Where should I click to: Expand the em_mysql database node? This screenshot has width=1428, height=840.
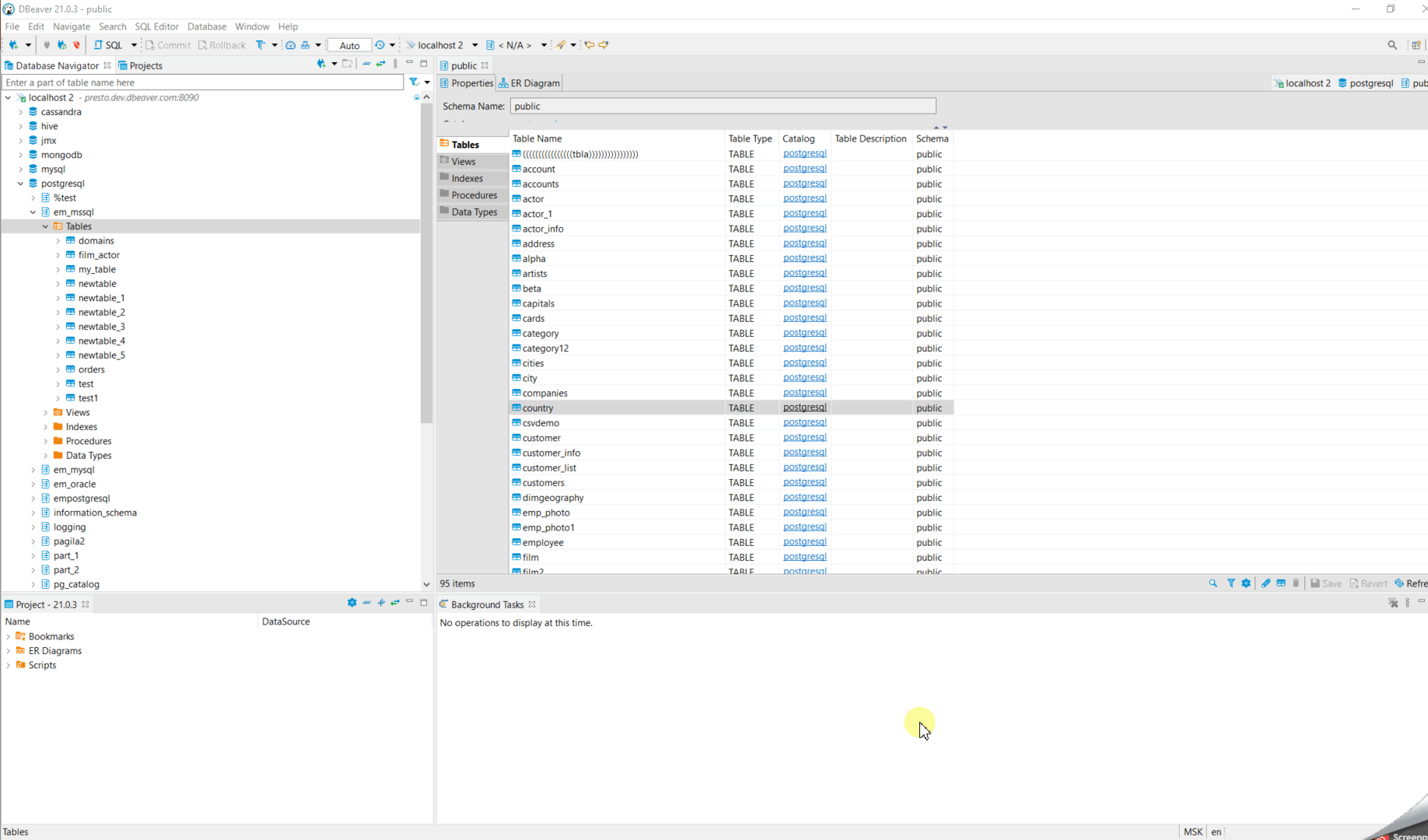(33, 469)
